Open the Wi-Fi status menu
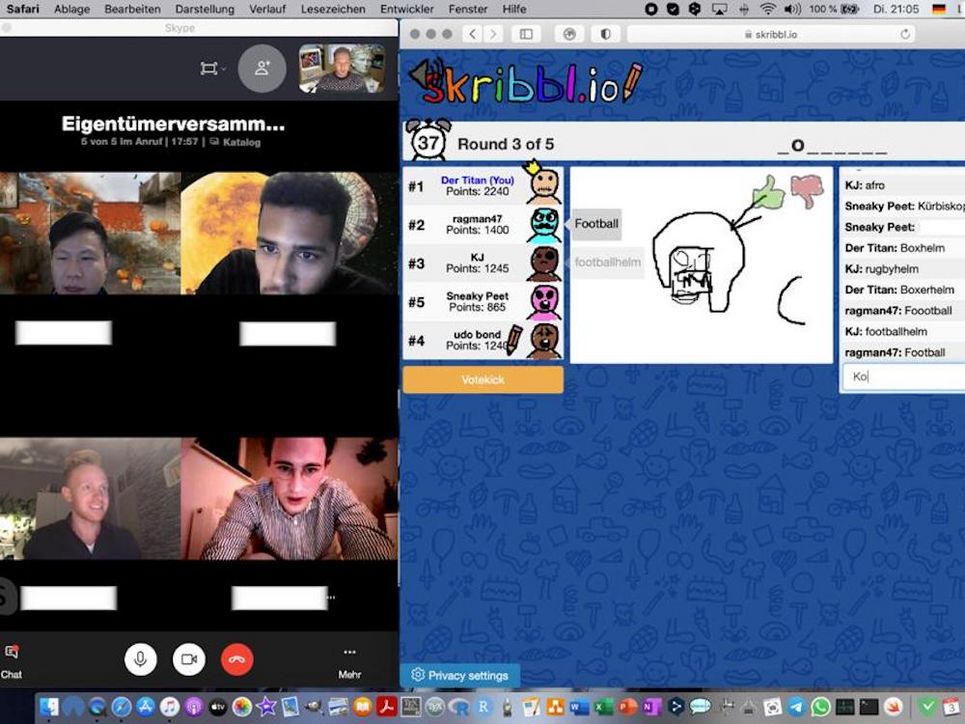Image resolution: width=965 pixels, height=724 pixels. (767, 9)
